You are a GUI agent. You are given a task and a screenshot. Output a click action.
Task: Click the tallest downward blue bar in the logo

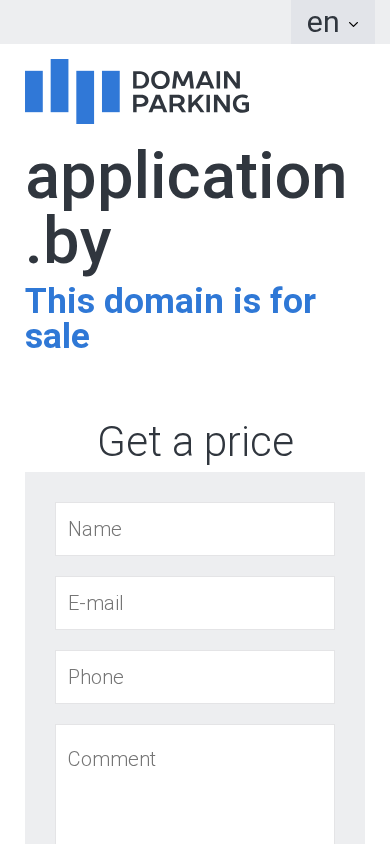coord(85,97)
